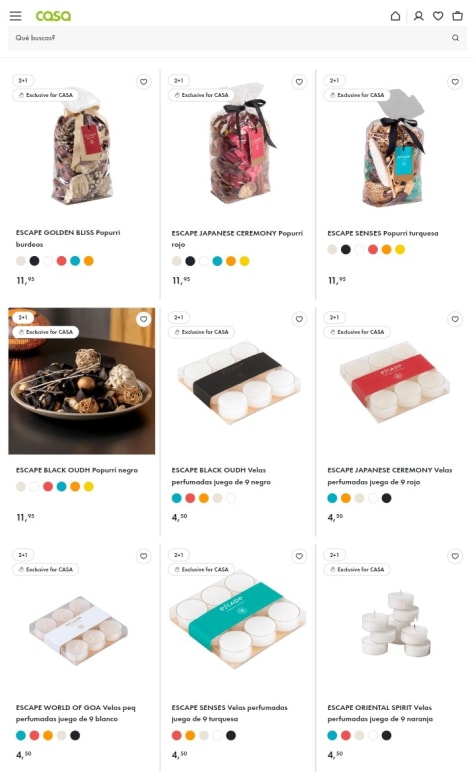Select turquoise swatch under BLACK OUDH Velas

(x=177, y=498)
